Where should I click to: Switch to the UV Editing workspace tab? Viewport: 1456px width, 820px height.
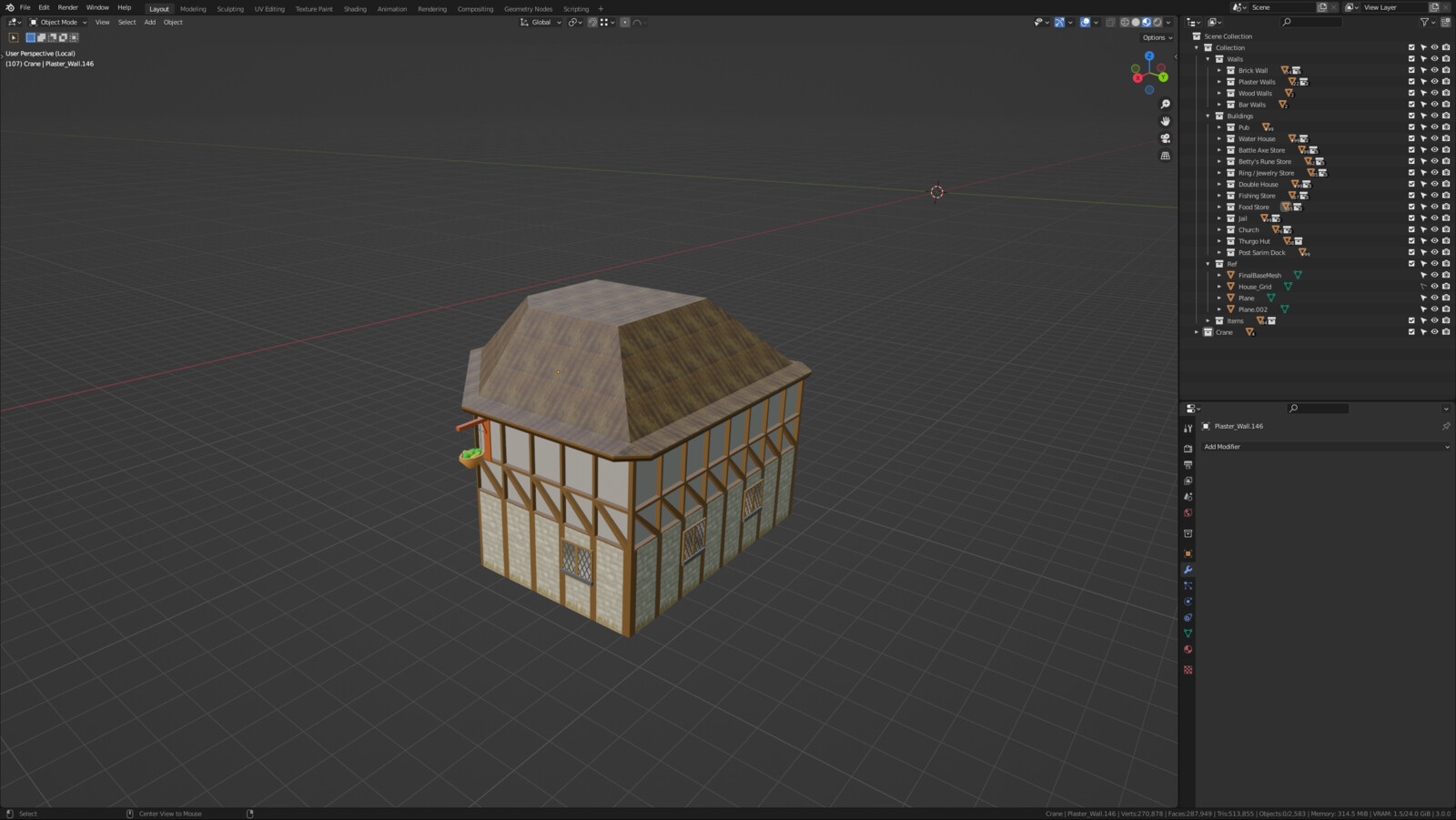pos(269,8)
